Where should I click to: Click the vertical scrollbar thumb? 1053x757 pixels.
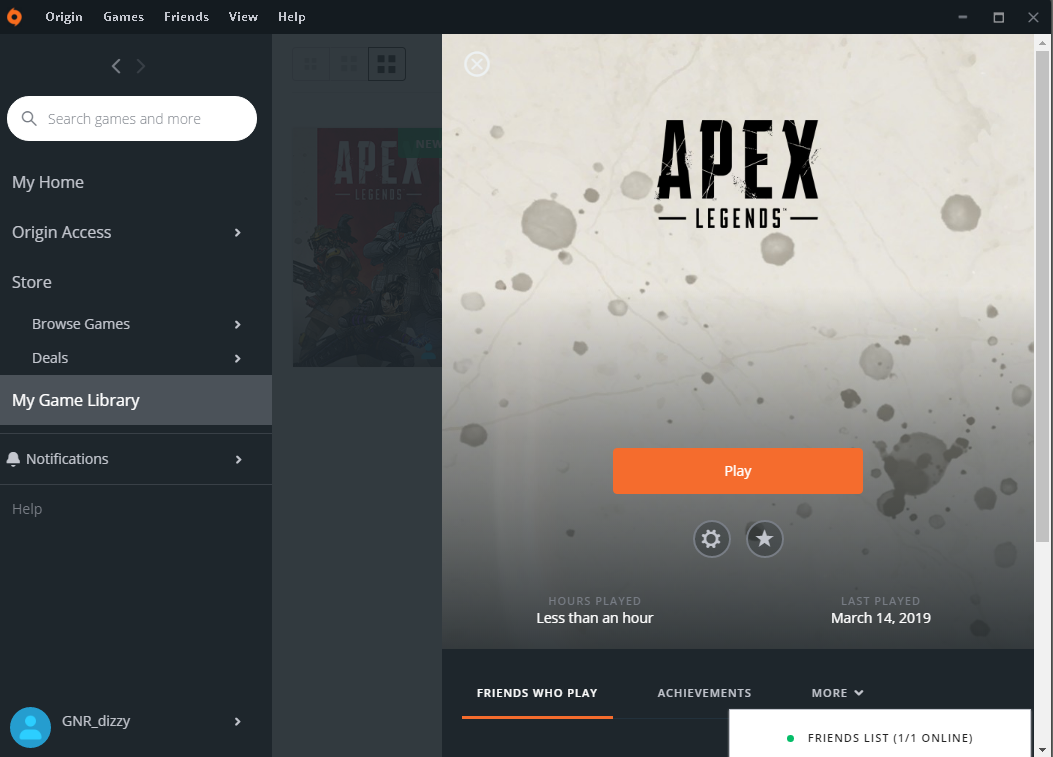1042,296
